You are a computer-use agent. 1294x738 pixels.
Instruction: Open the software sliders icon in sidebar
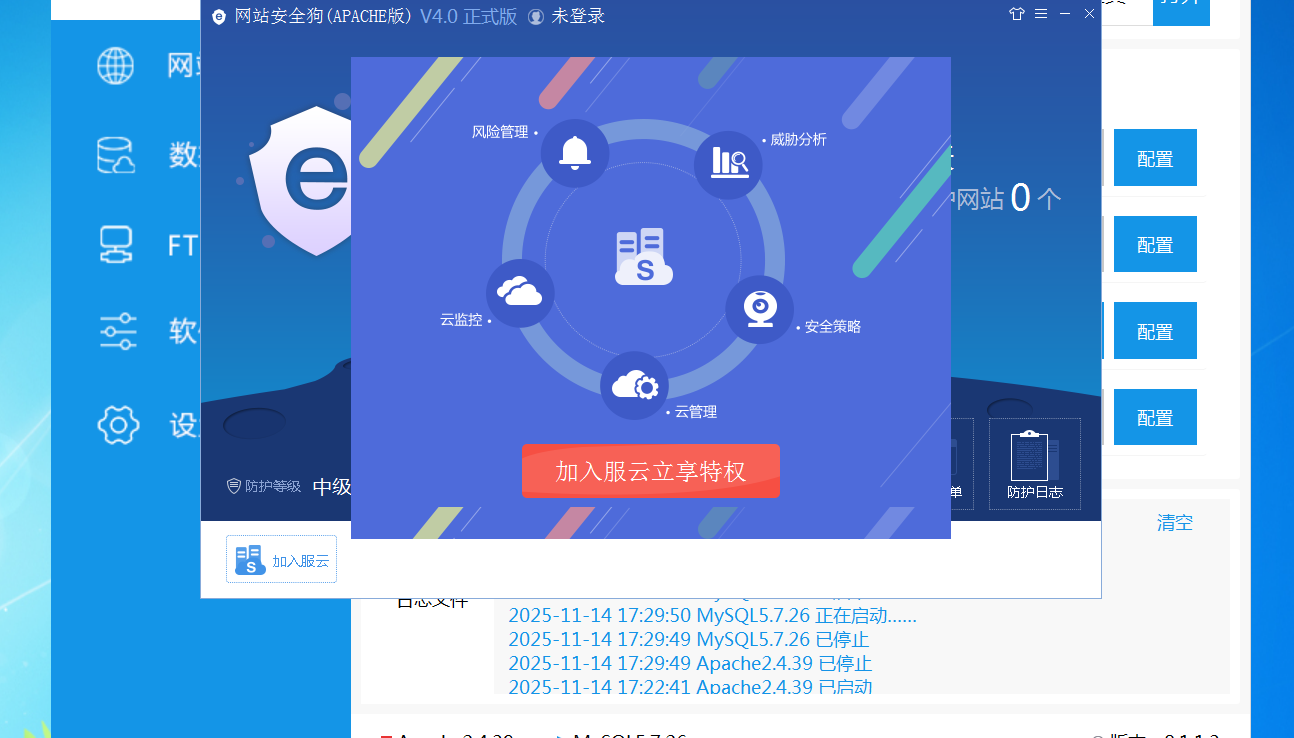(118, 331)
